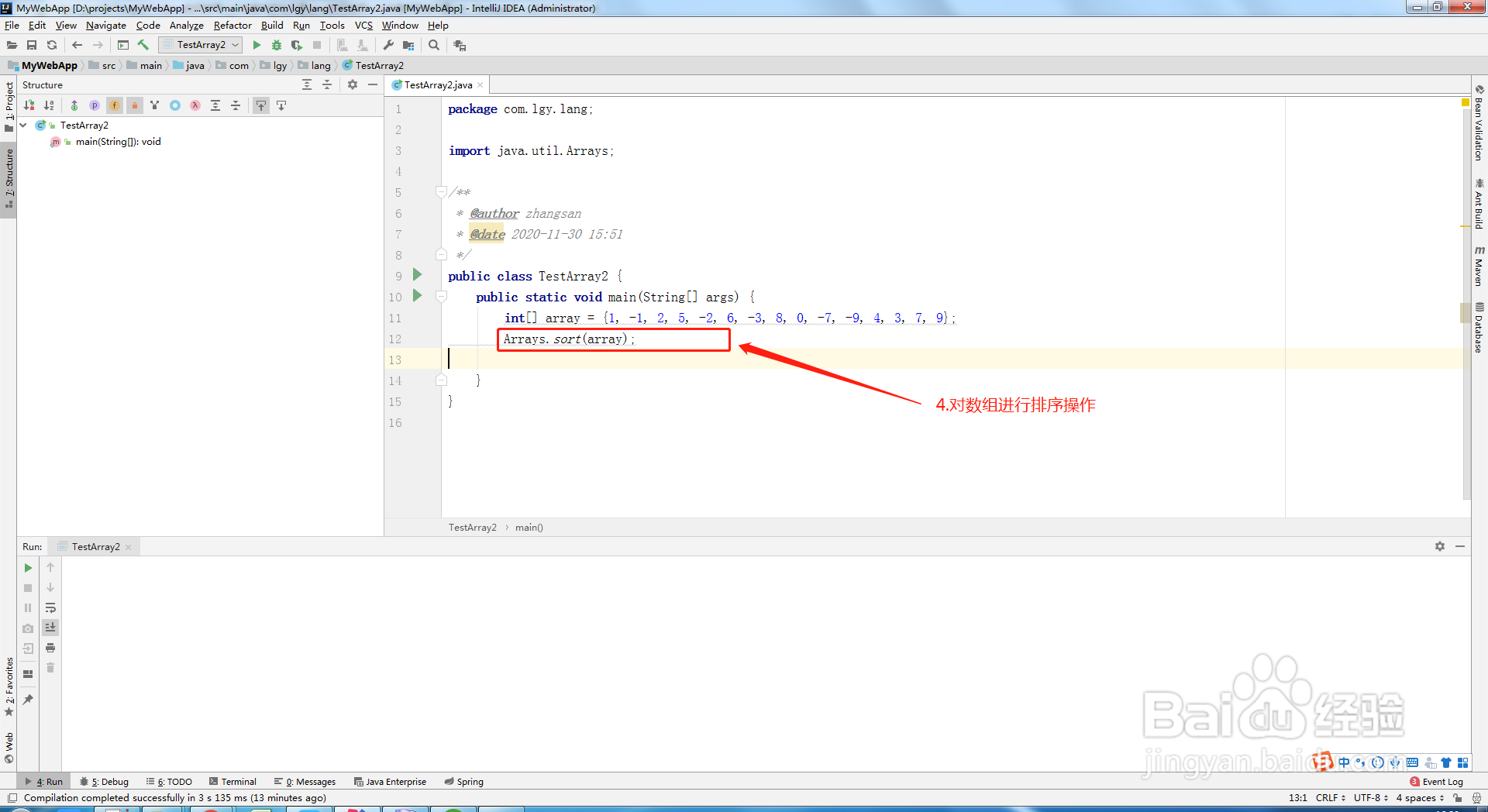Toggle soft-wrap in Run console
Screen dimensions: 1488x812
pos(50,608)
